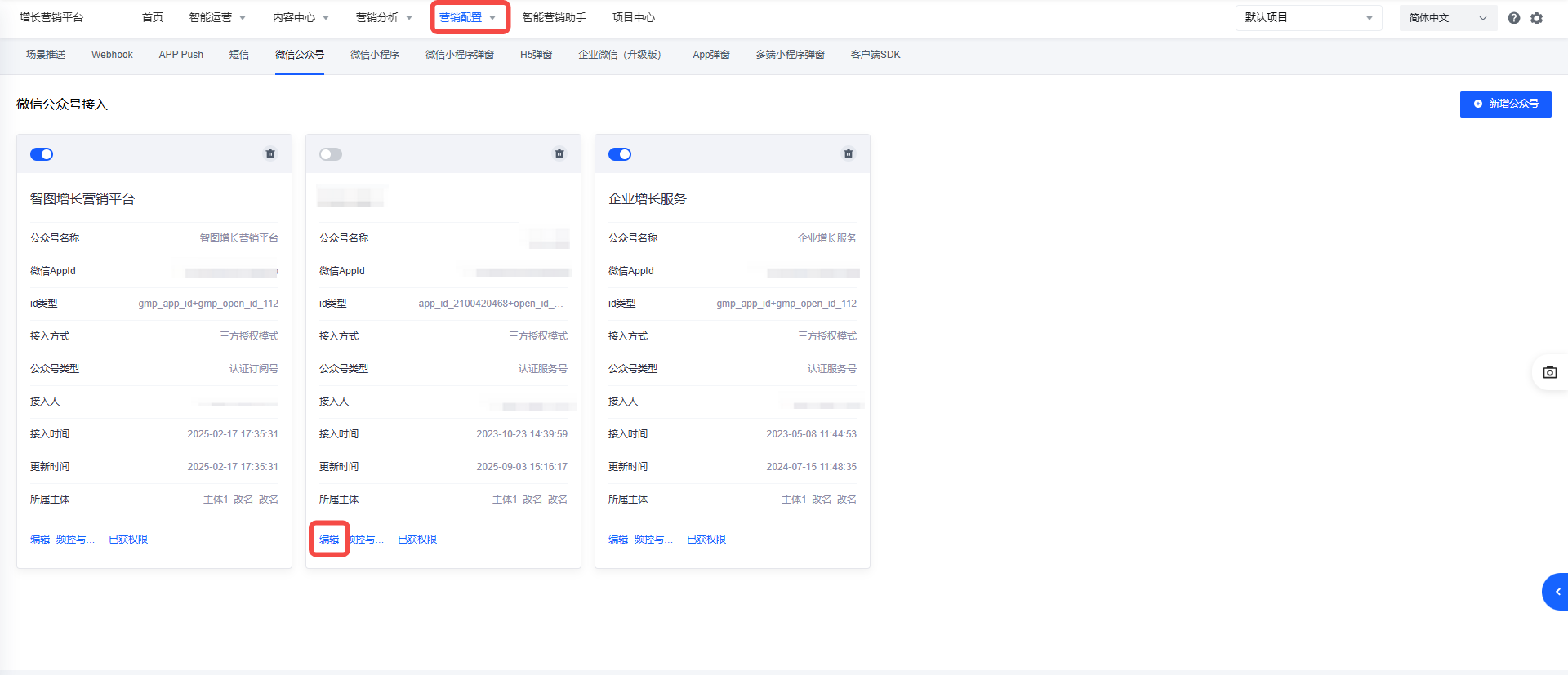Switch to the APP Push tab
Viewport: 1568px width, 675px height.
[x=181, y=55]
